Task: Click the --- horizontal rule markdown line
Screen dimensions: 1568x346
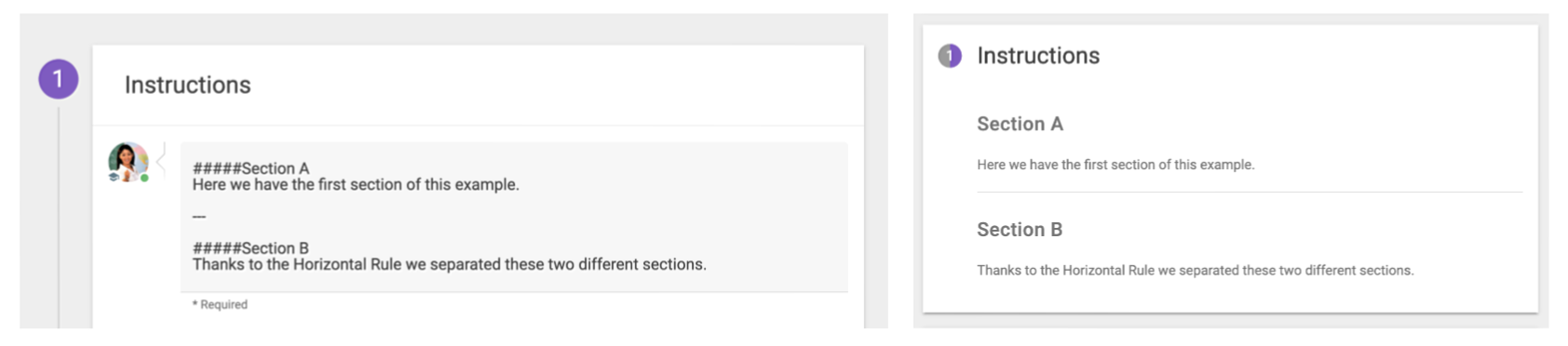Action: click(x=198, y=217)
